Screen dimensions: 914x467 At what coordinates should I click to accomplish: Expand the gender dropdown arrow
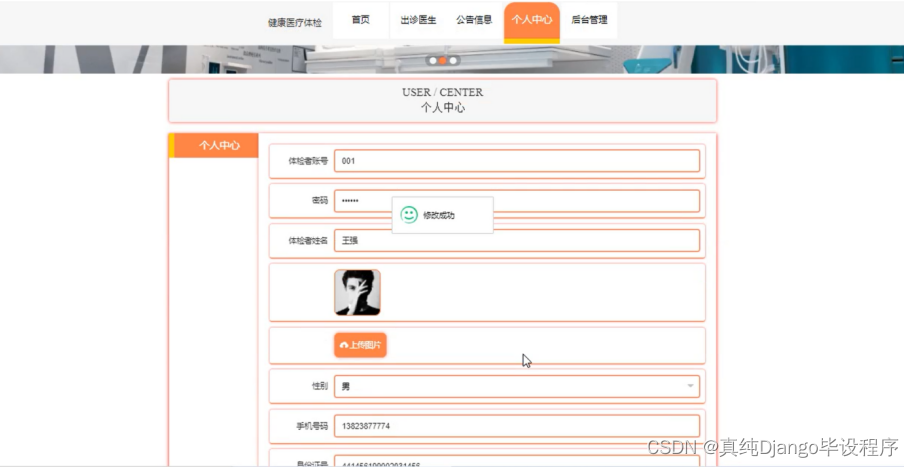(x=690, y=386)
